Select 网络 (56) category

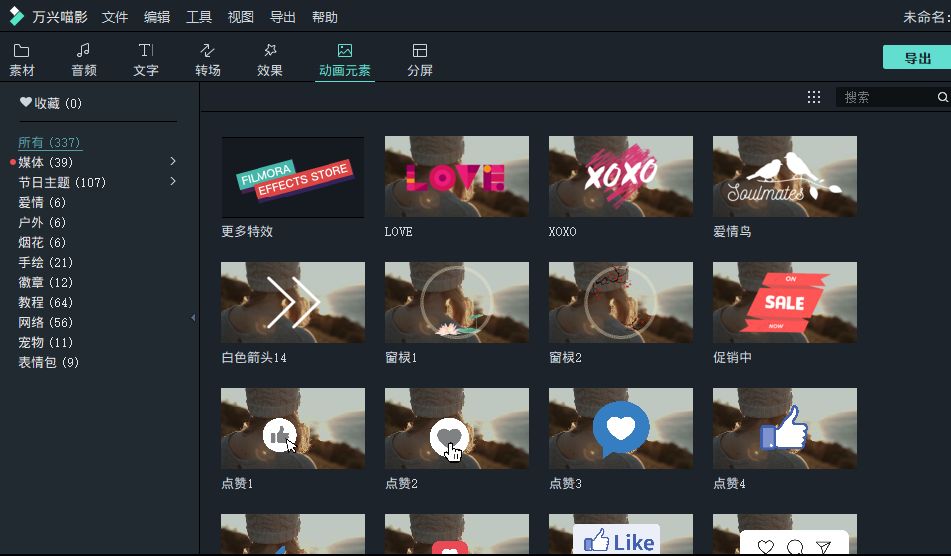tap(45, 323)
